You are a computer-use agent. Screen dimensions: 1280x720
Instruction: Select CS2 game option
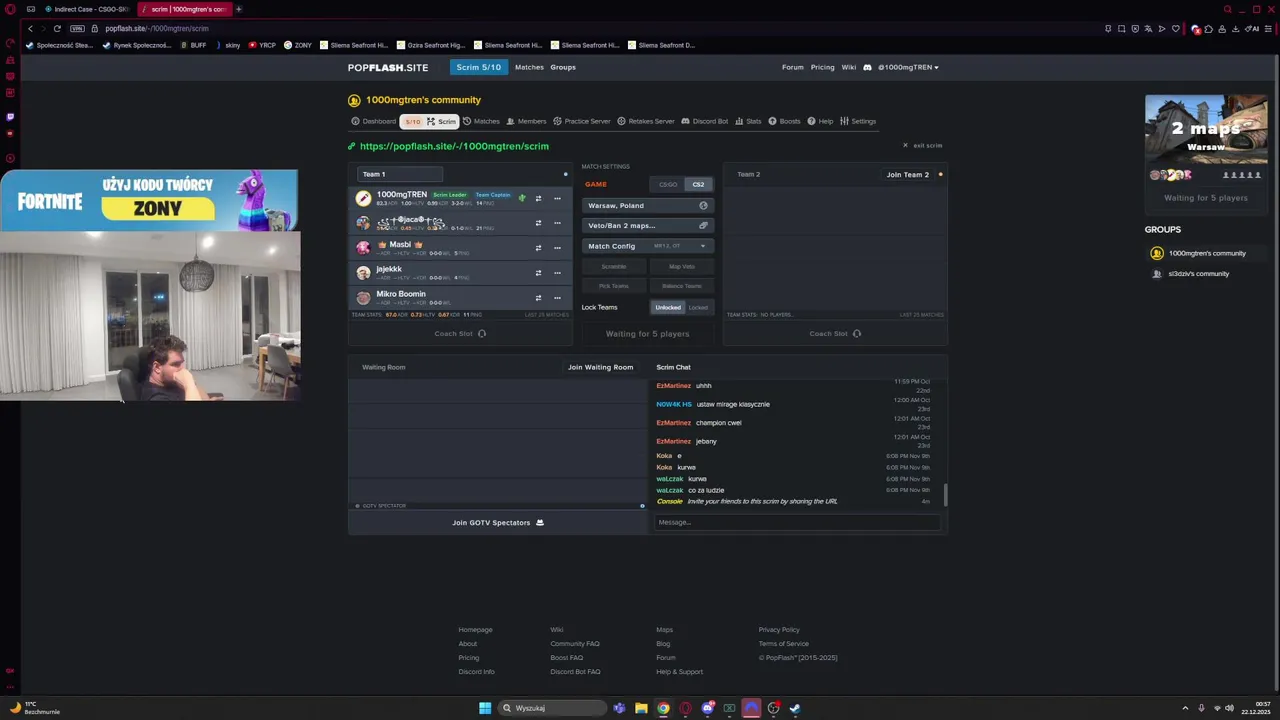tap(698, 184)
